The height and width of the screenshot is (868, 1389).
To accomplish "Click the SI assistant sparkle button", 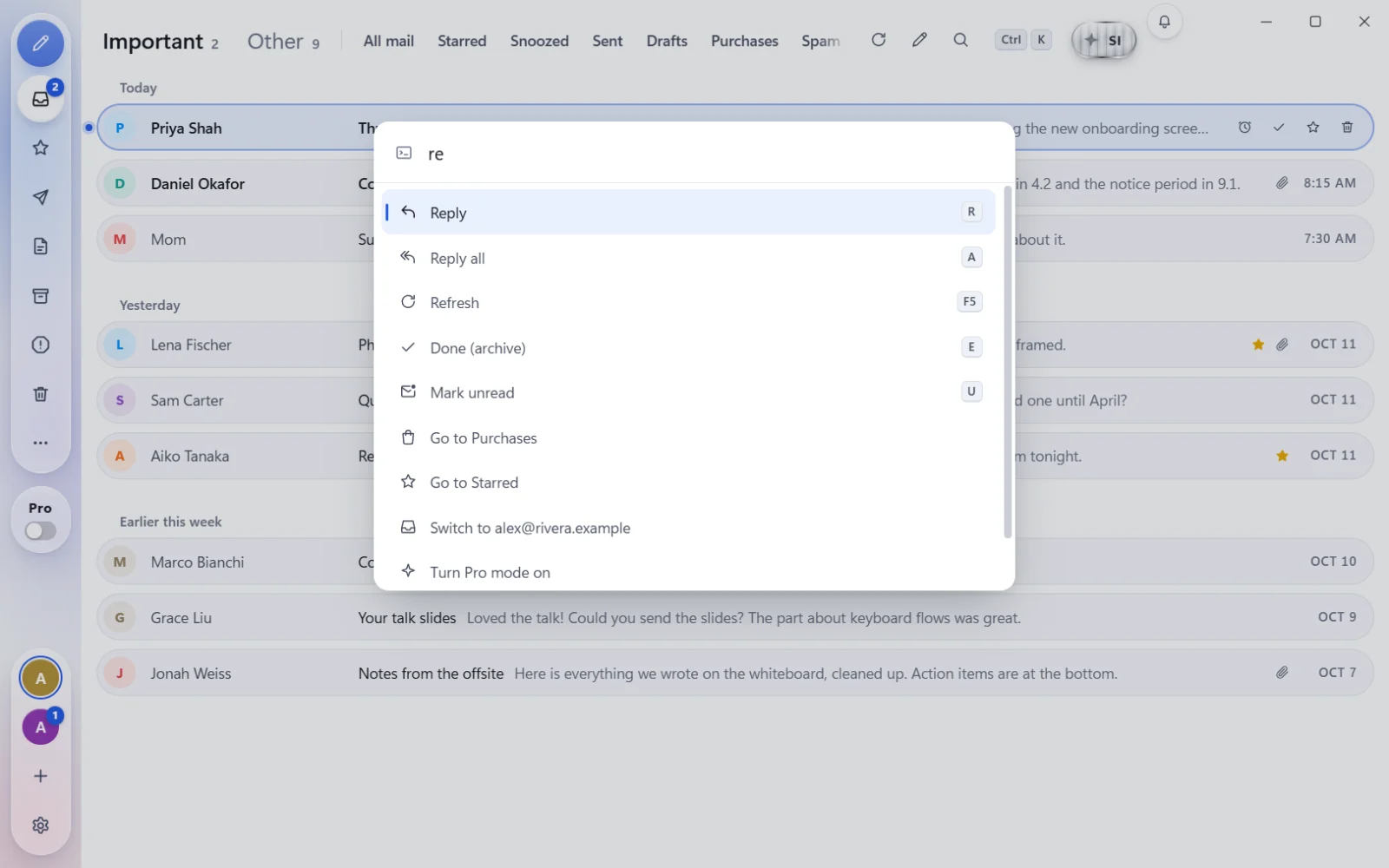I will click(1103, 40).
